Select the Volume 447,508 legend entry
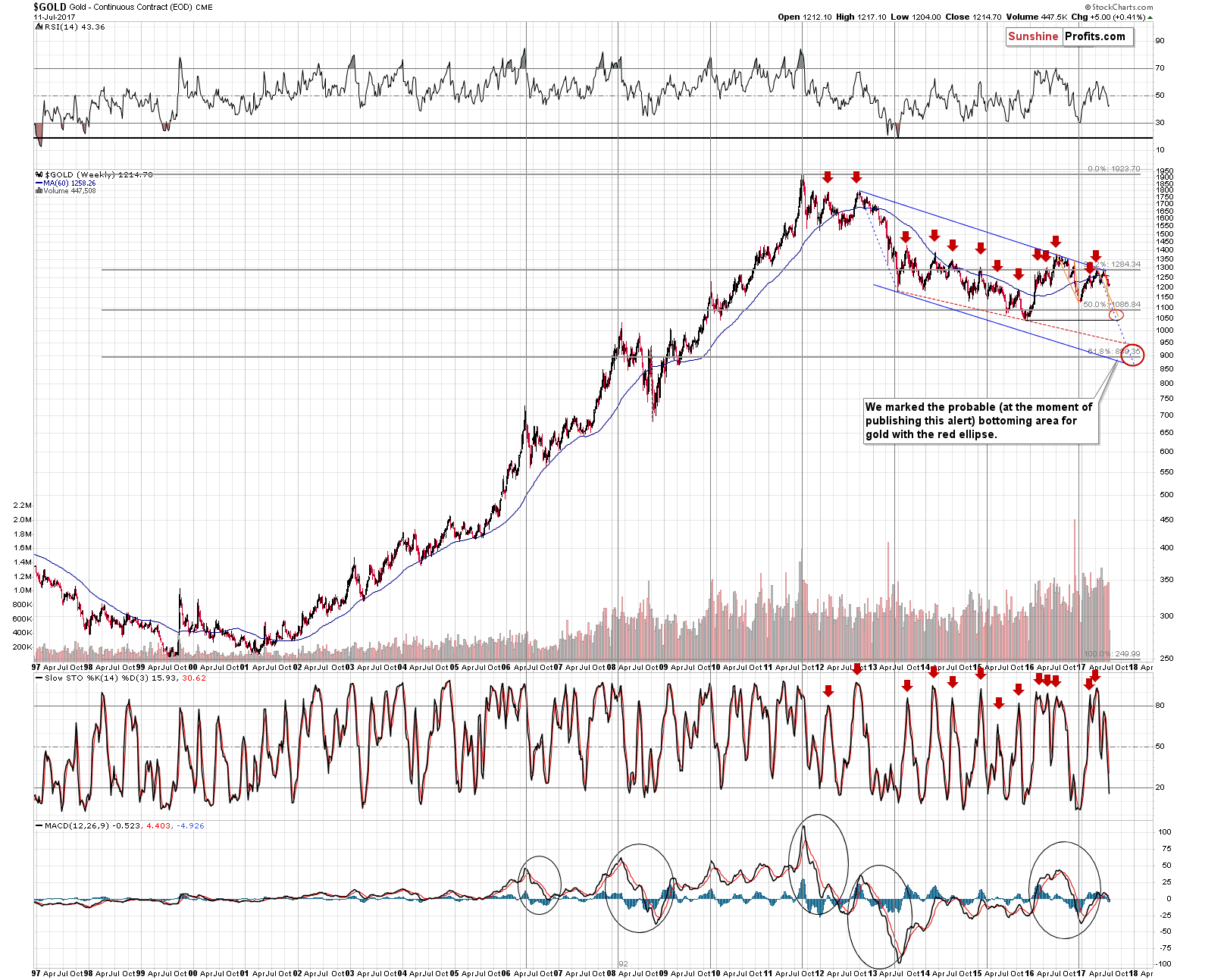Image resolution: width=1224 pixels, height=980 pixels. pos(65,191)
